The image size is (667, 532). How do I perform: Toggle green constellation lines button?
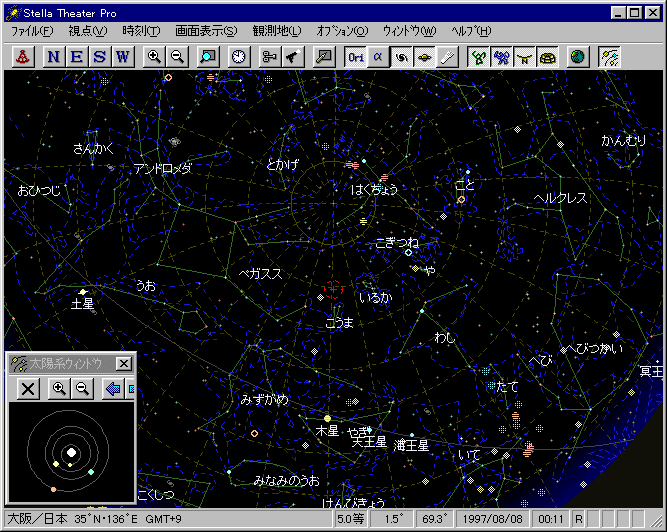pos(478,57)
